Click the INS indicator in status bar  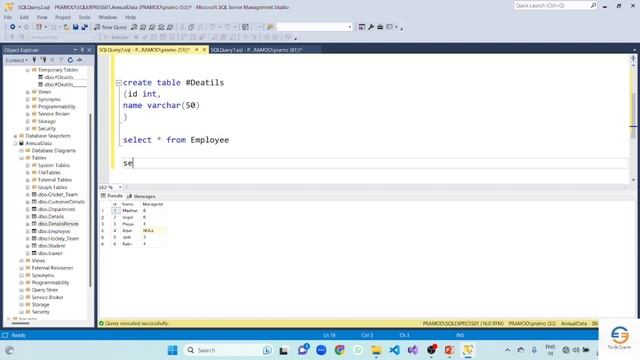click(x=460, y=335)
